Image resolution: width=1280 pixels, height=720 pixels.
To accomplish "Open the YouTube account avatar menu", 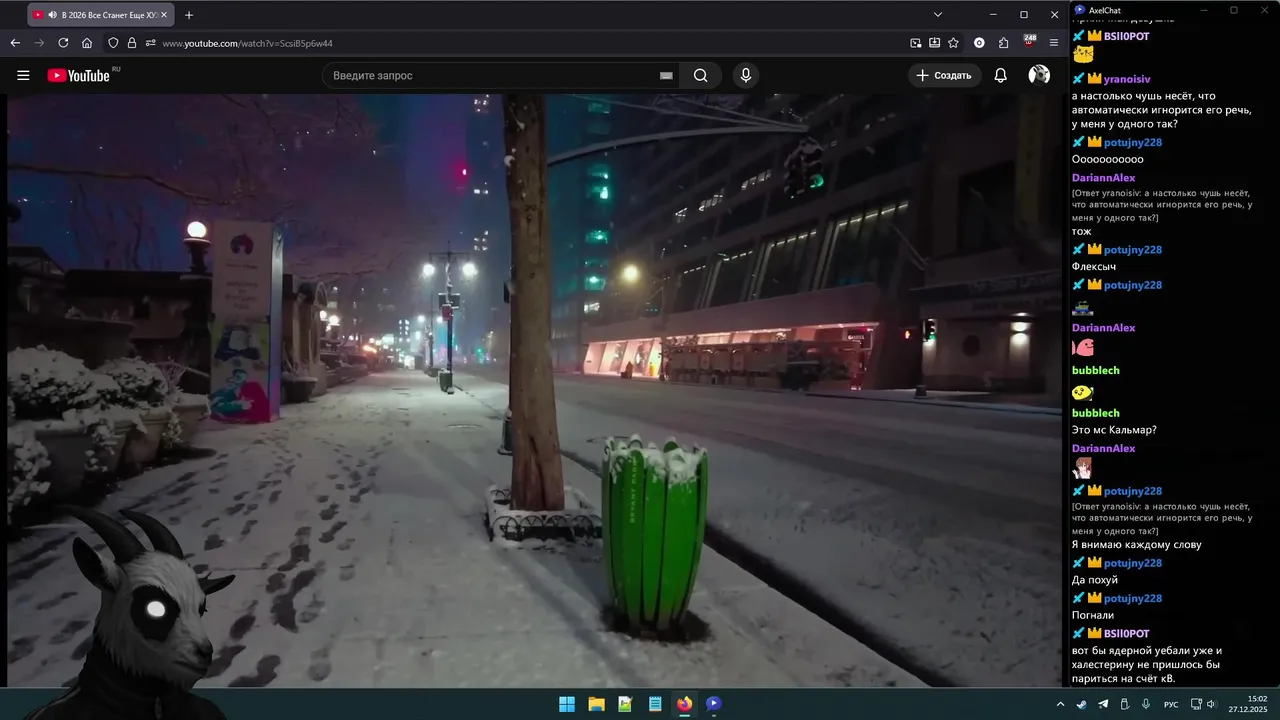I will 1039,75.
